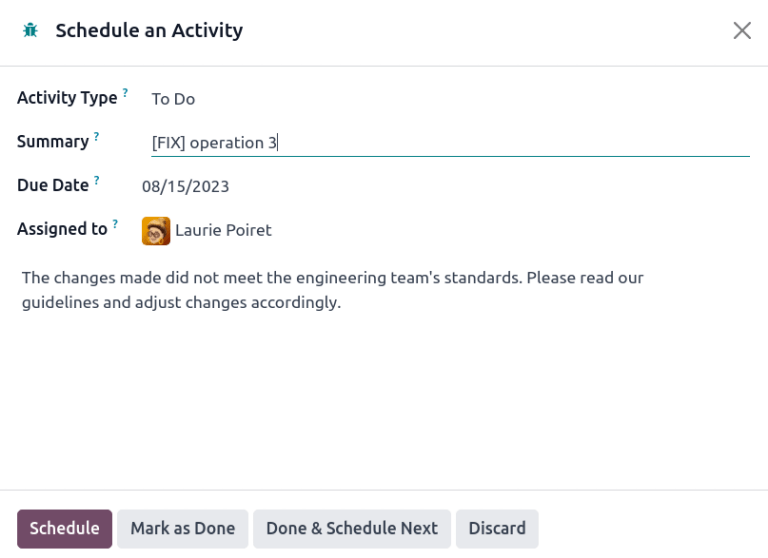Show the Assigned to help tooltip

(115, 224)
